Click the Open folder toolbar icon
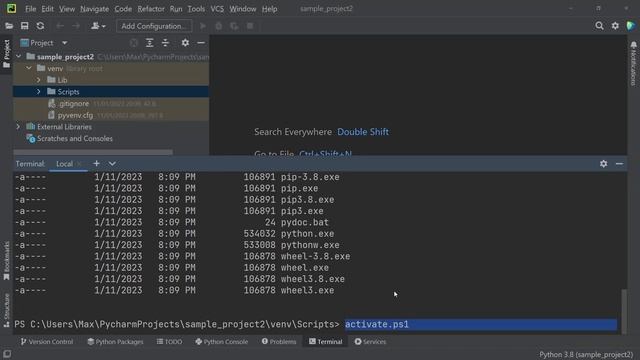This screenshot has width=640, height=360. coord(9,26)
